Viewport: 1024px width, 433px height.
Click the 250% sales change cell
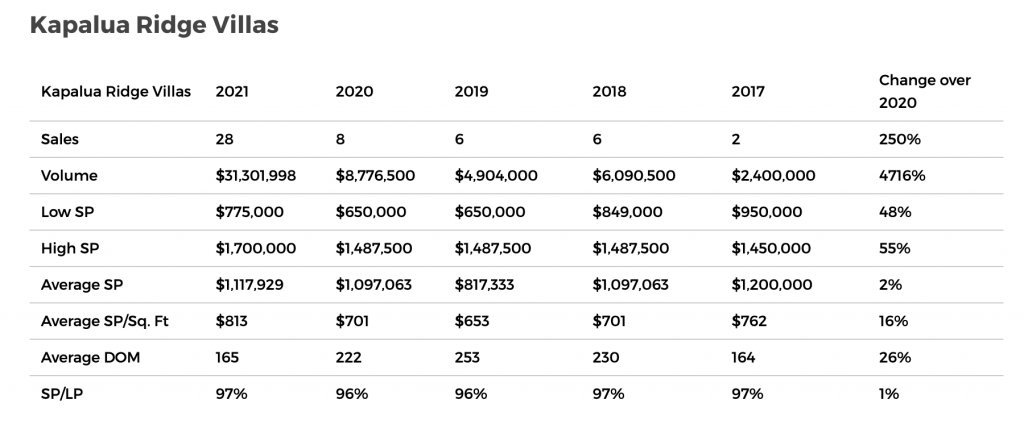[898, 139]
